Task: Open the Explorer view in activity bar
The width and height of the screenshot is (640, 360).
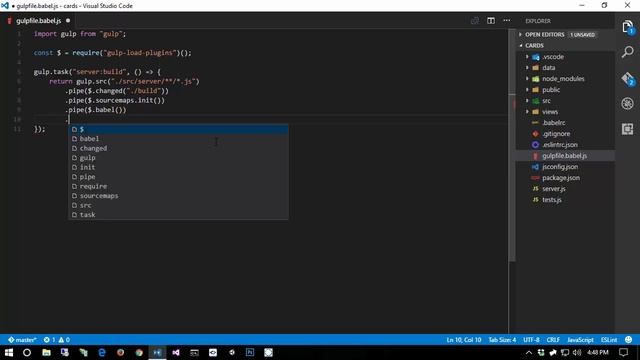Action: pos(628,27)
